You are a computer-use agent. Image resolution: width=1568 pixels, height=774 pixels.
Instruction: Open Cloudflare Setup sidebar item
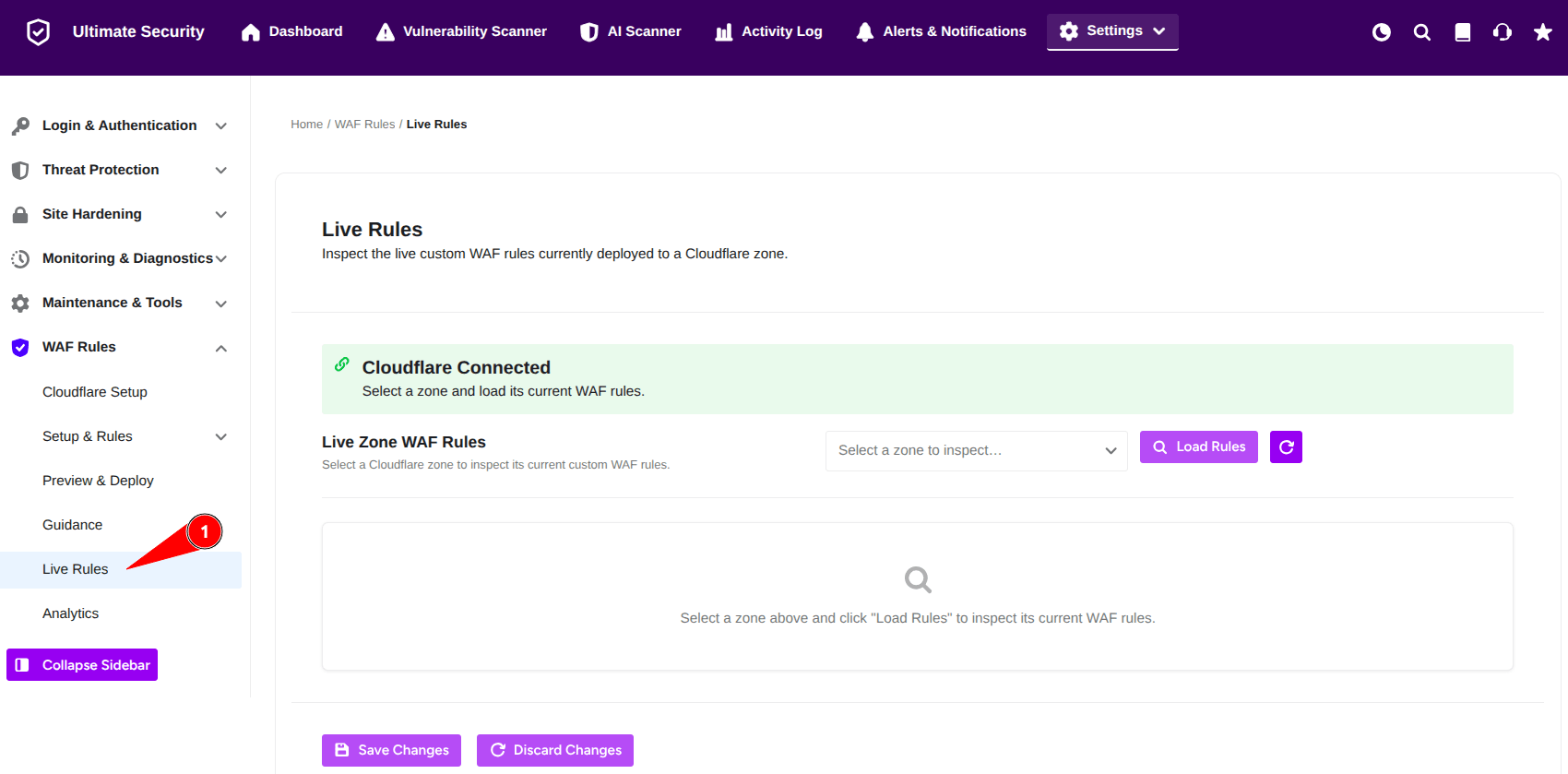tap(95, 392)
